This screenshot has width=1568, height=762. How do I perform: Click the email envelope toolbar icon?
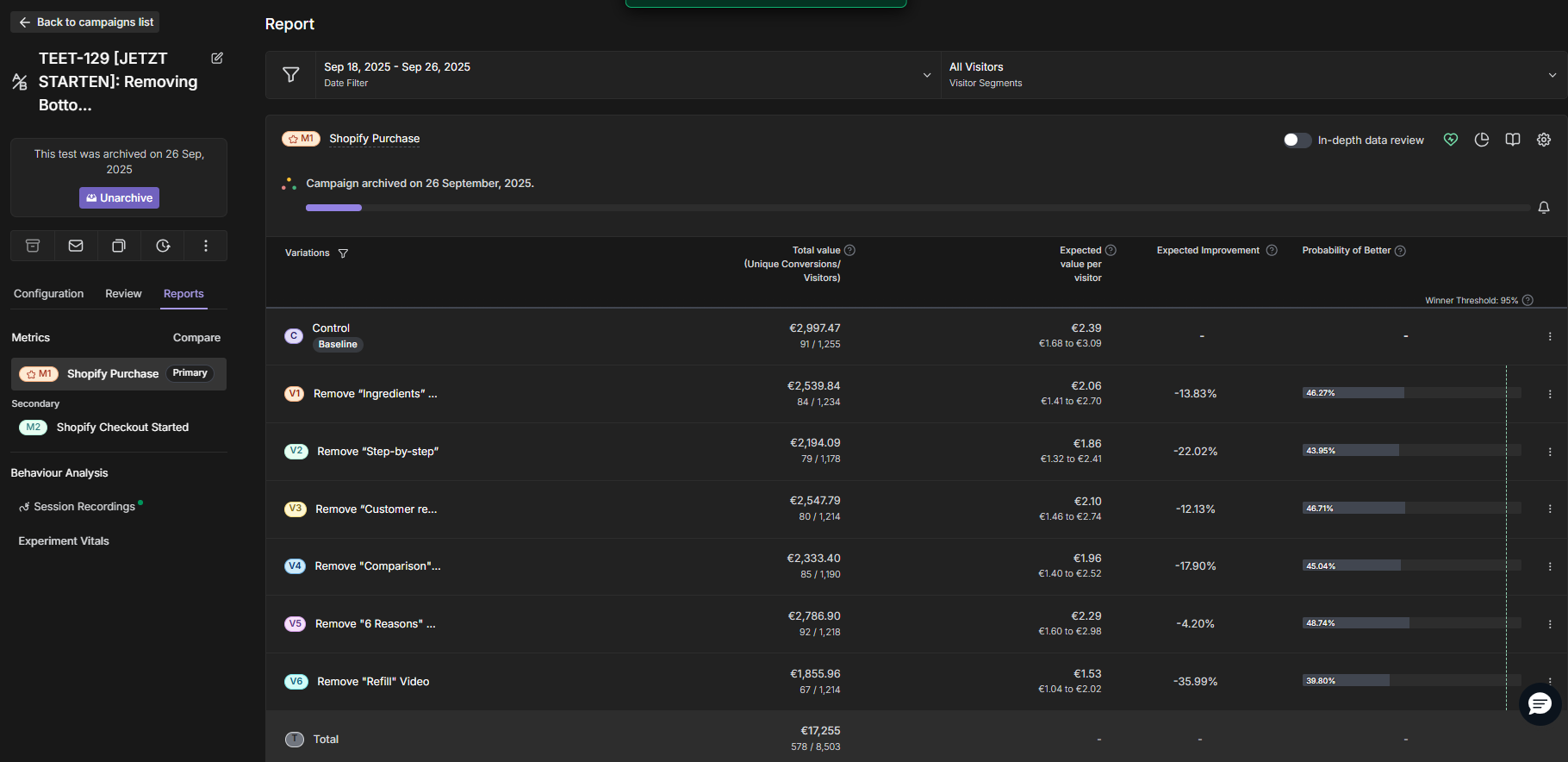coord(76,246)
